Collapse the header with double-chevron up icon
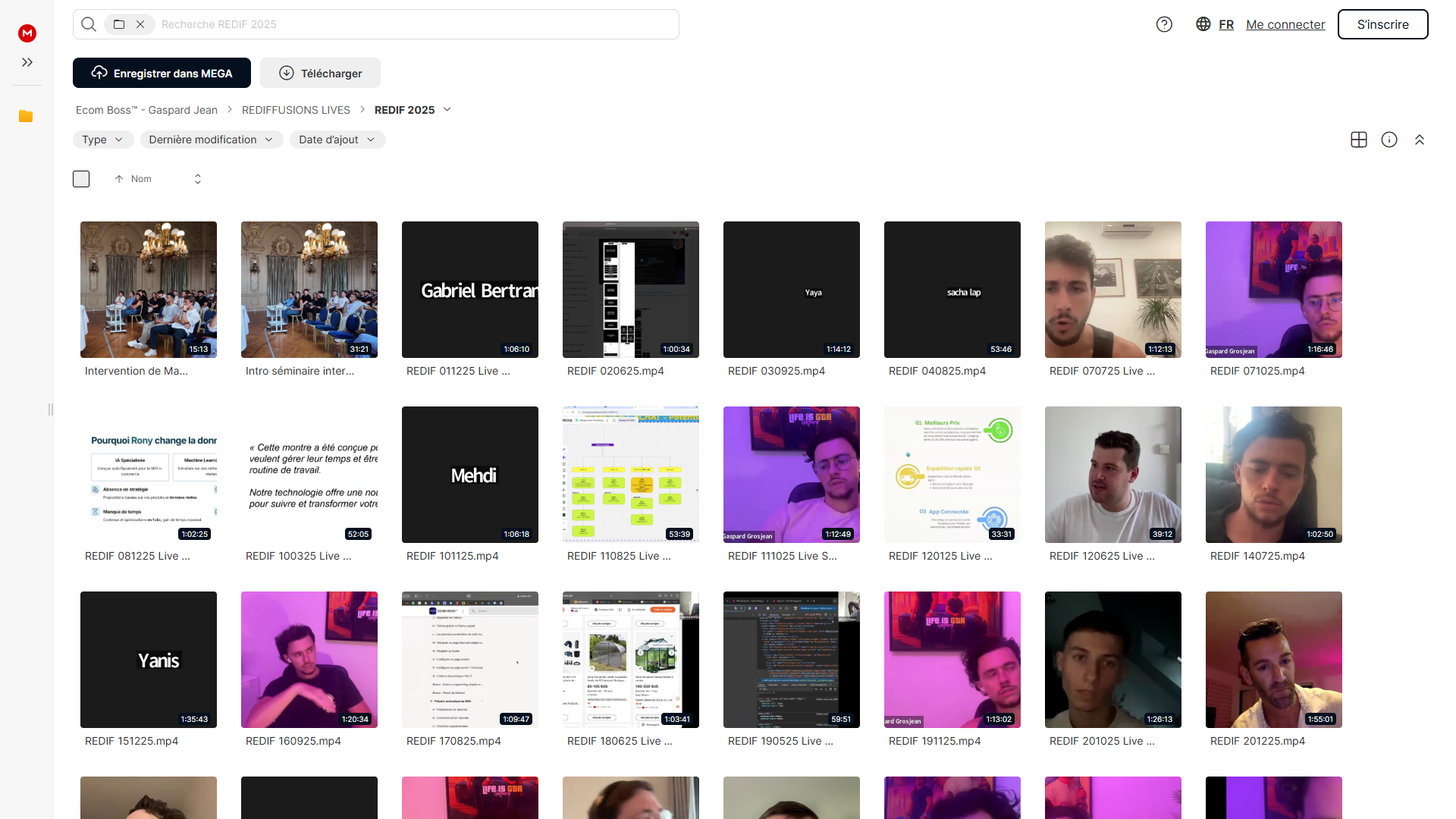Image resolution: width=1456 pixels, height=819 pixels. (1420, 140)
